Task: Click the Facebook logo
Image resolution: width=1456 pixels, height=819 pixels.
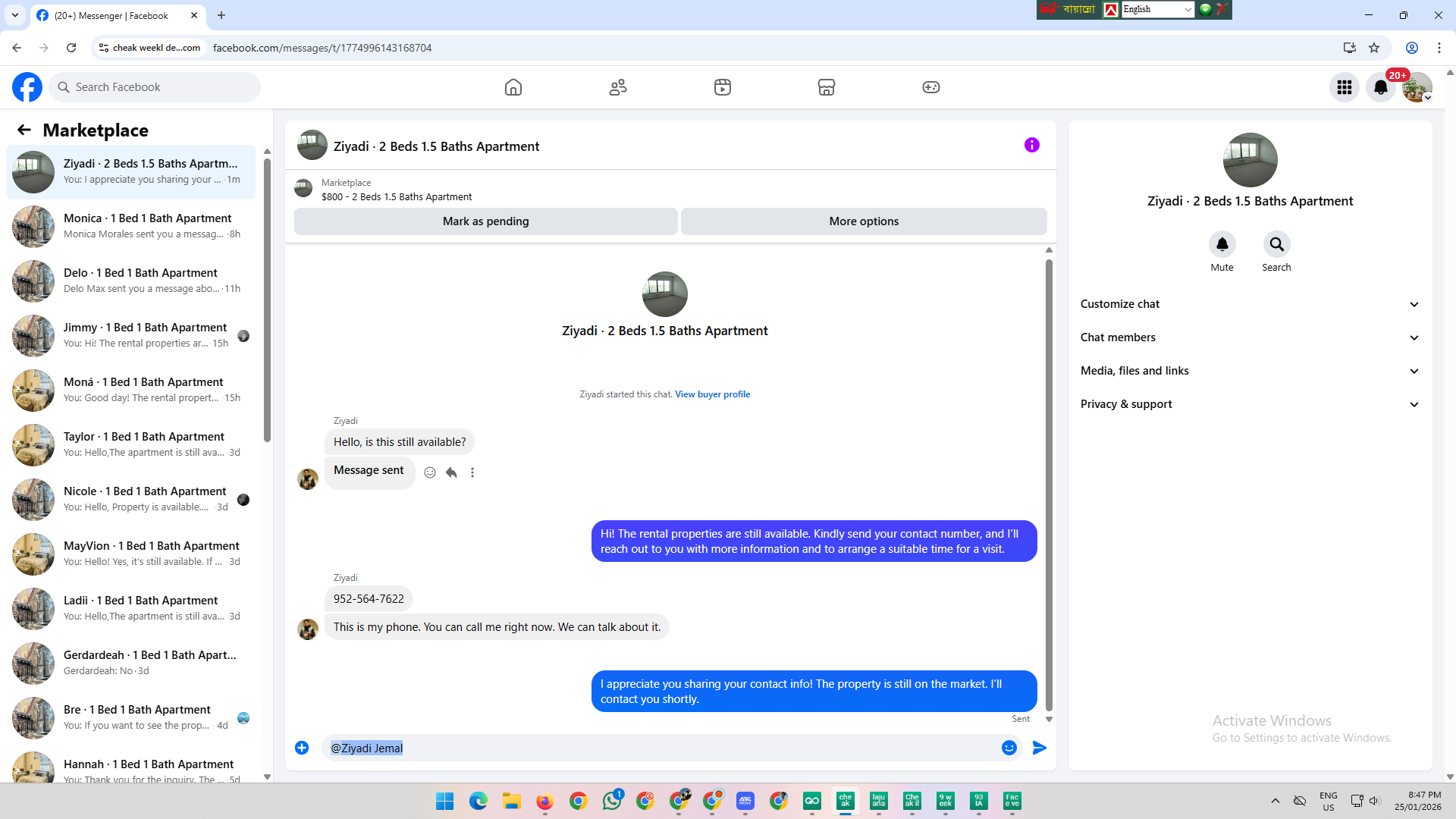Action: [27, 87]
